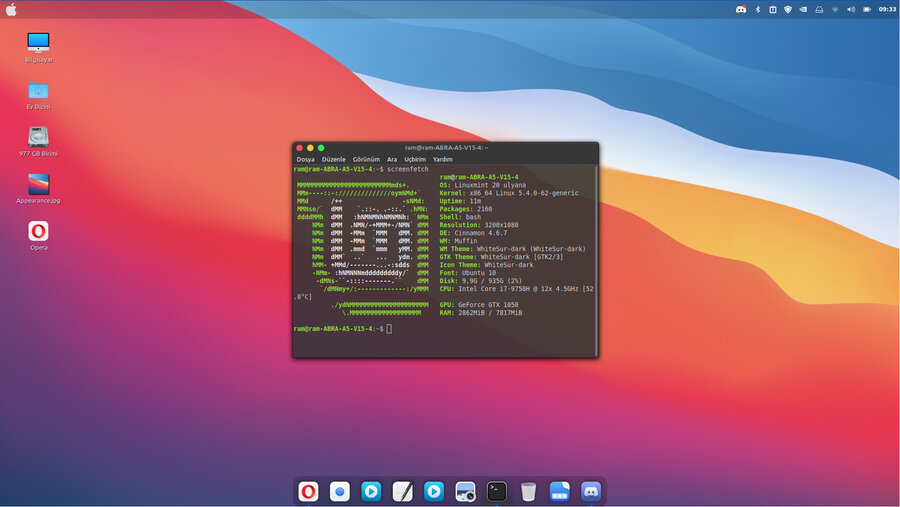Launch Discord from the dock
Screen dimensions: 900x507
(591, 491)
